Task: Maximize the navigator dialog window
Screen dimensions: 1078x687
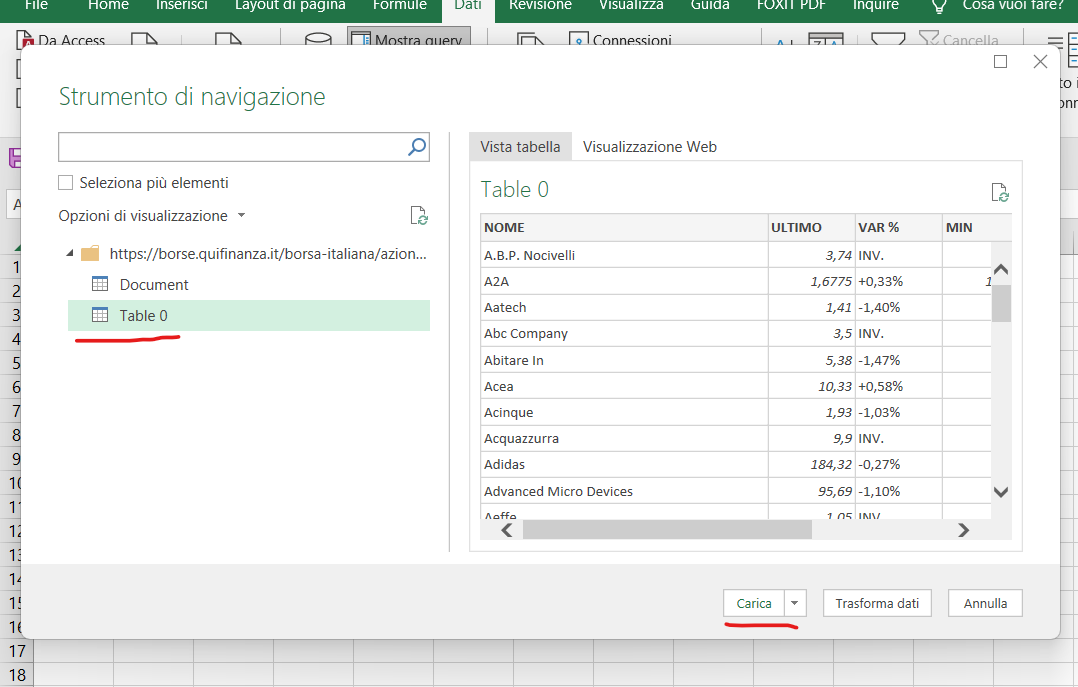Action: tap(1000, 62)
